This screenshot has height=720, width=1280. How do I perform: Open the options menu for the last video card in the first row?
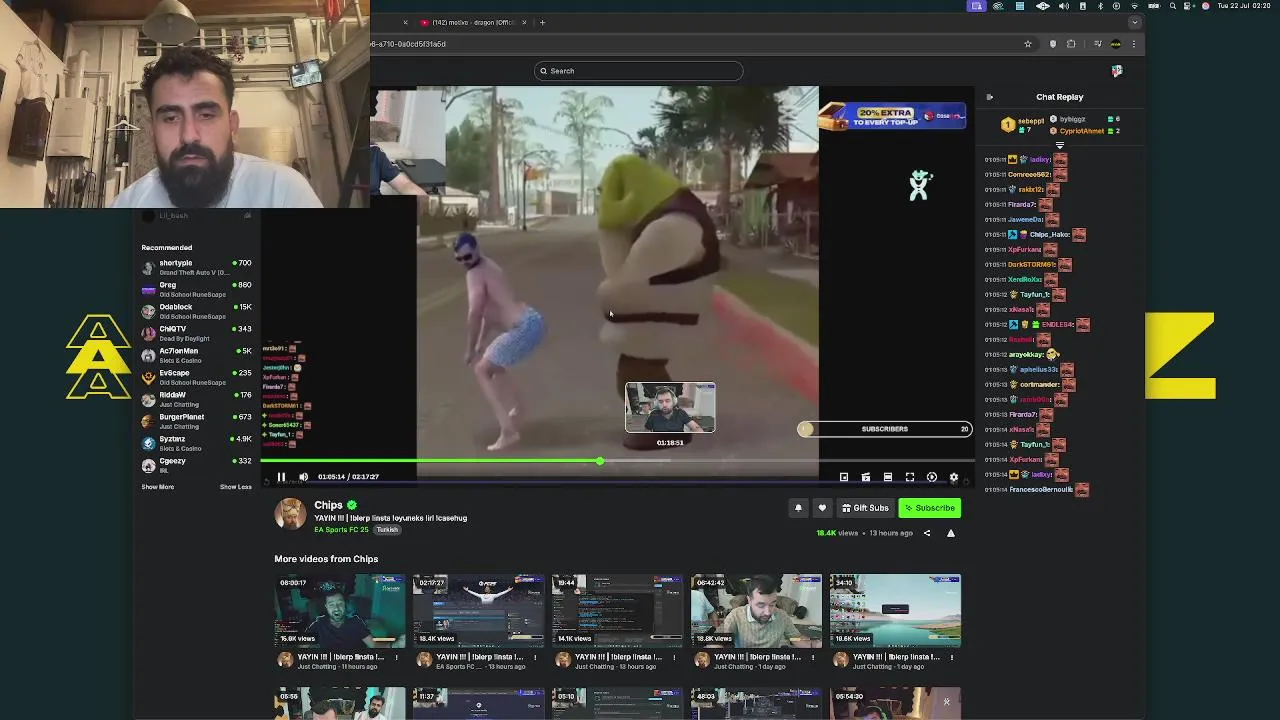951,658
